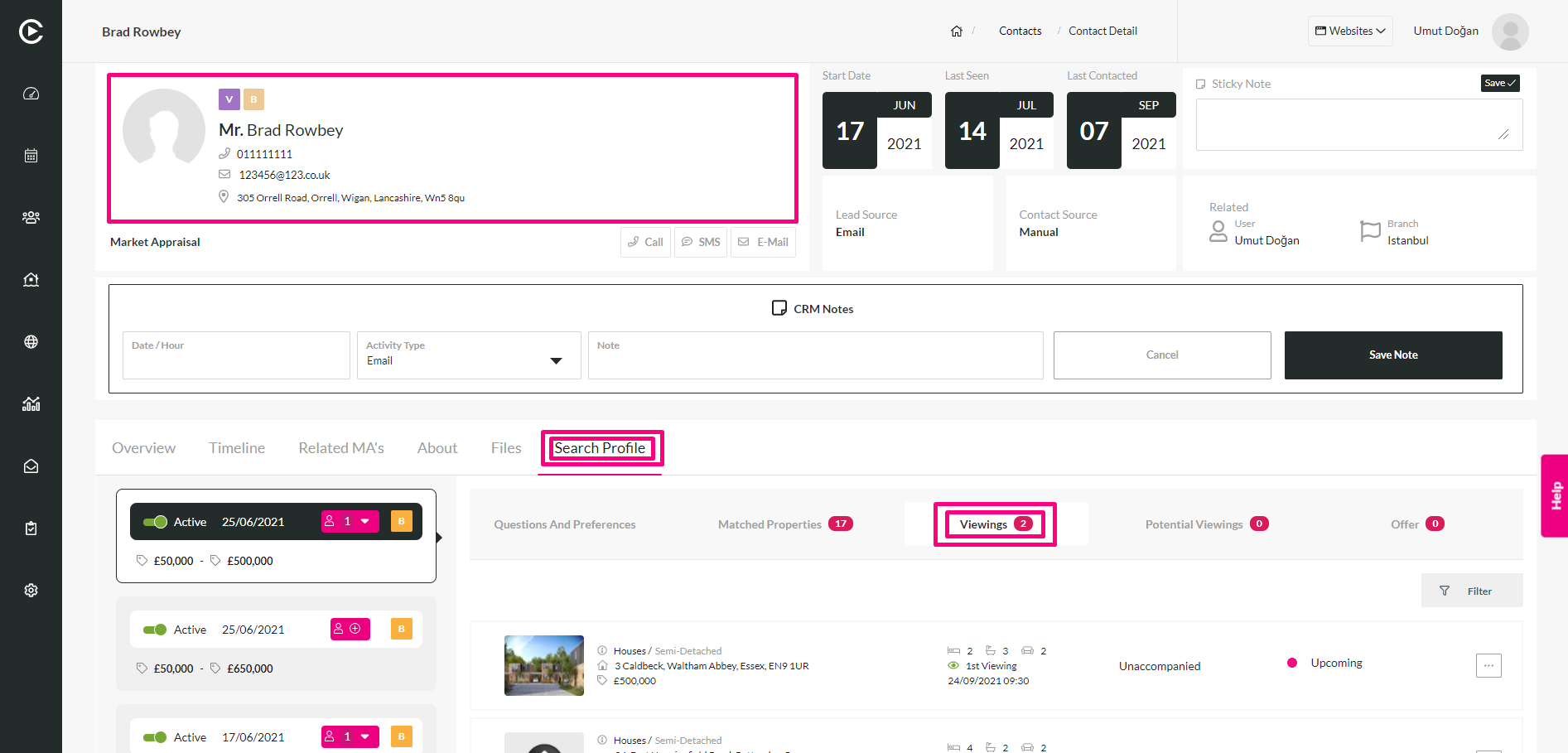
Task: Open the dashboard speedometer icon in sidebar
Action: tap(31, 94)
